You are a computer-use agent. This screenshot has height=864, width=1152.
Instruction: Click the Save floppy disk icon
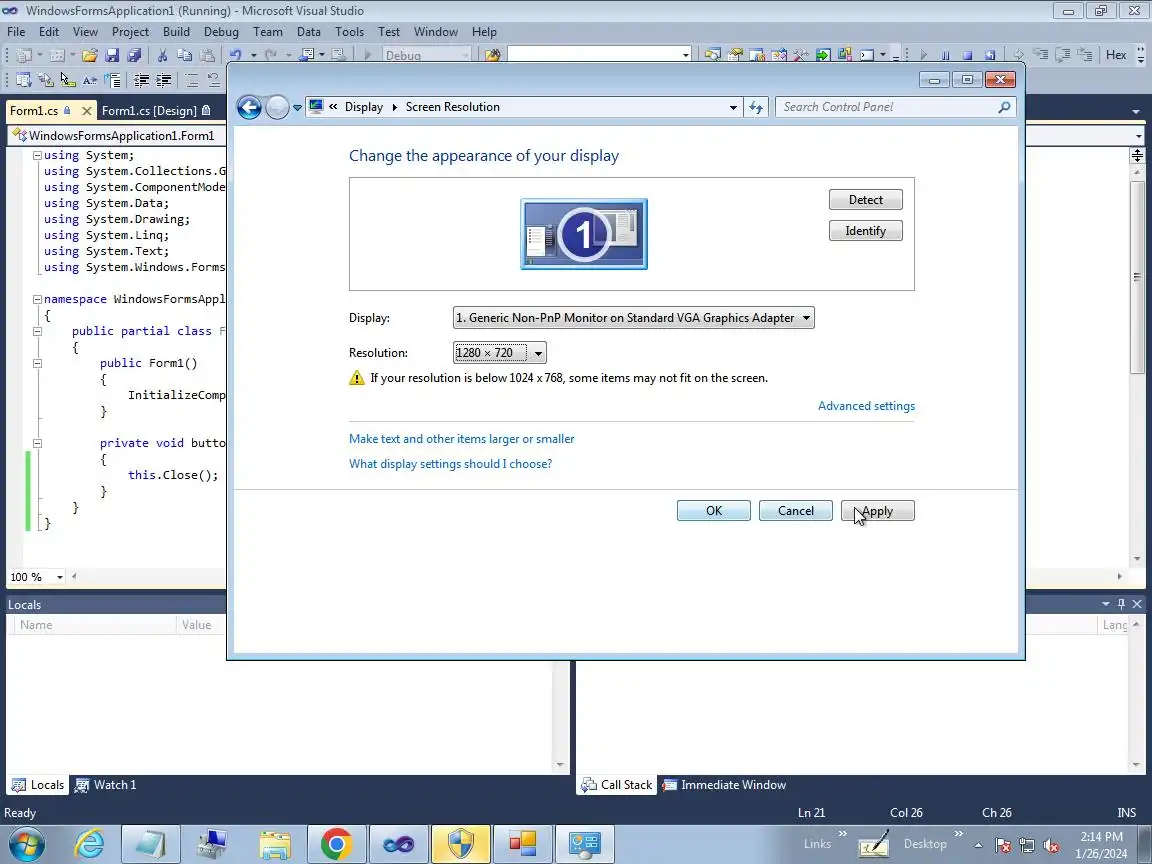112,55
